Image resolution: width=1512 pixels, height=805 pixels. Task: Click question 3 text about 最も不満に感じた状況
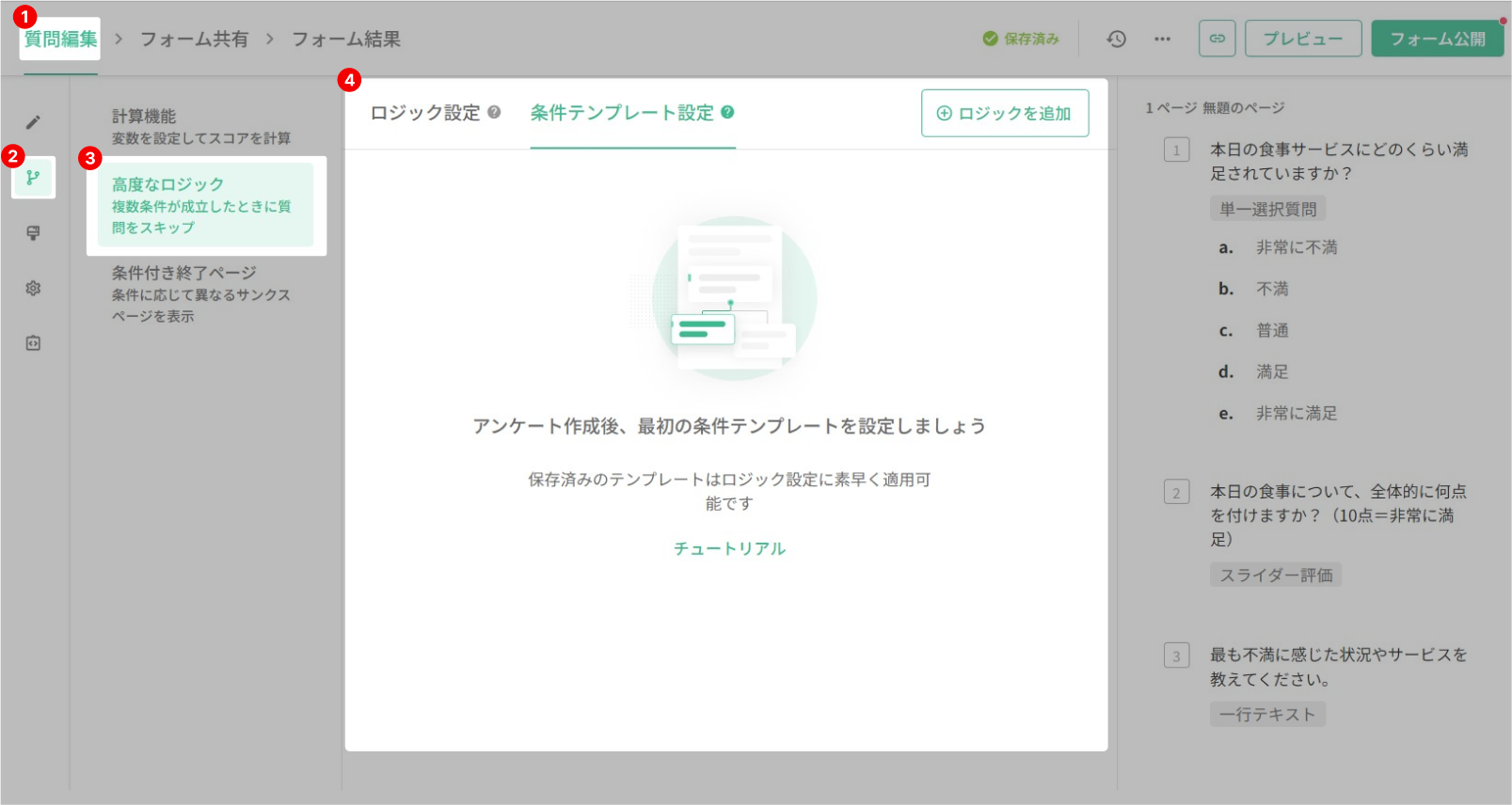[1338, 667]
